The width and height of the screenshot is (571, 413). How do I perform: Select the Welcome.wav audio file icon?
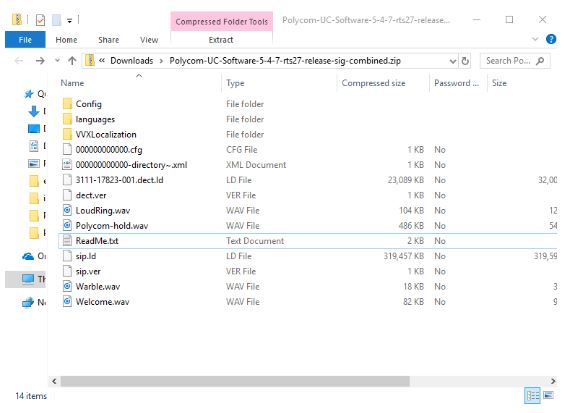coord(67,302)
